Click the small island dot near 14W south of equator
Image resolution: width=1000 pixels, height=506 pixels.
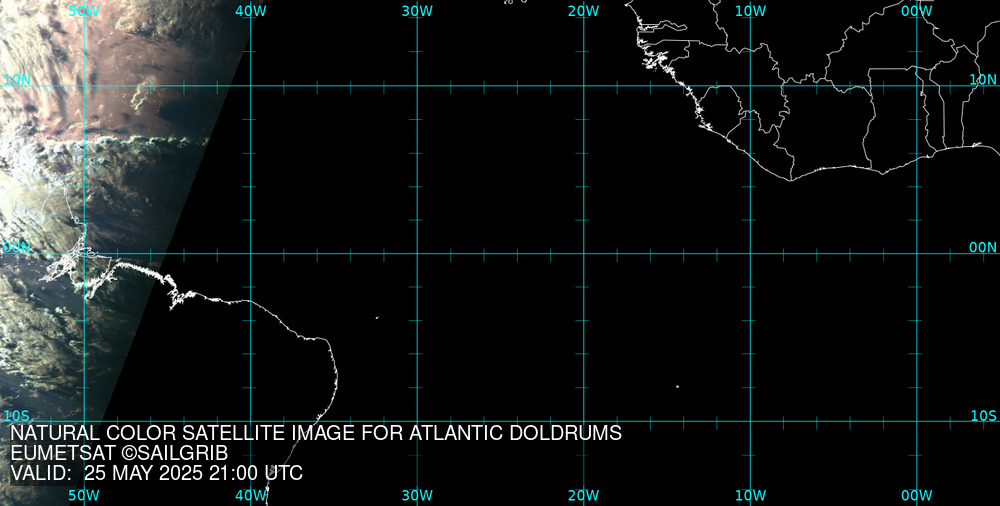tap(677, 387)
